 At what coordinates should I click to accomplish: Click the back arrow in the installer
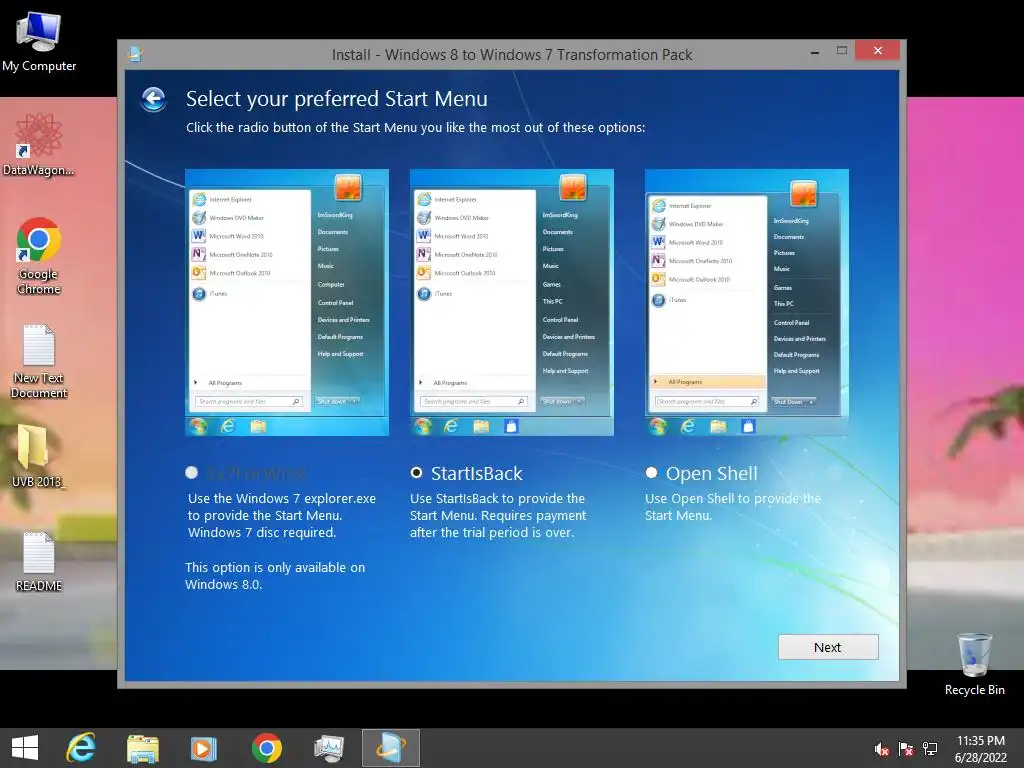(x=154, y=99)
